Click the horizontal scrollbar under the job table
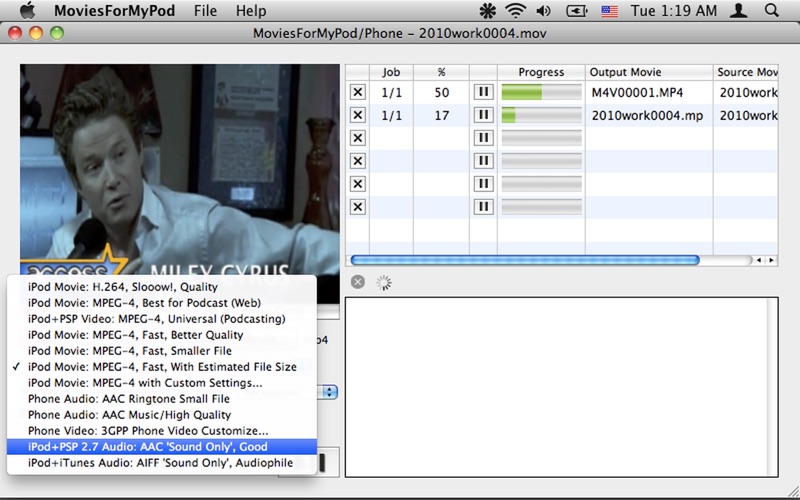The image size is (800, 500). [x=524, y=260]
